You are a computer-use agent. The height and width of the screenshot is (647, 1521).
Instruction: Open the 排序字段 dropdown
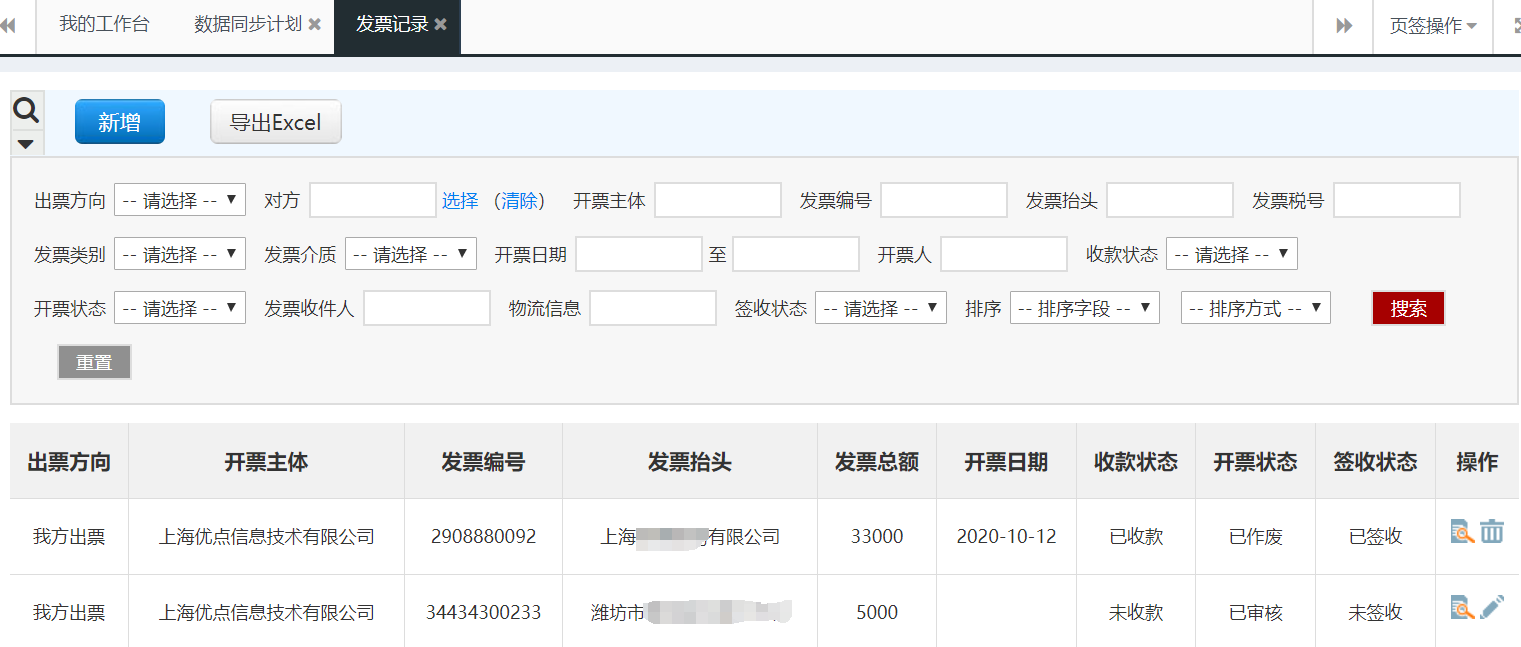click(1085, 308)
